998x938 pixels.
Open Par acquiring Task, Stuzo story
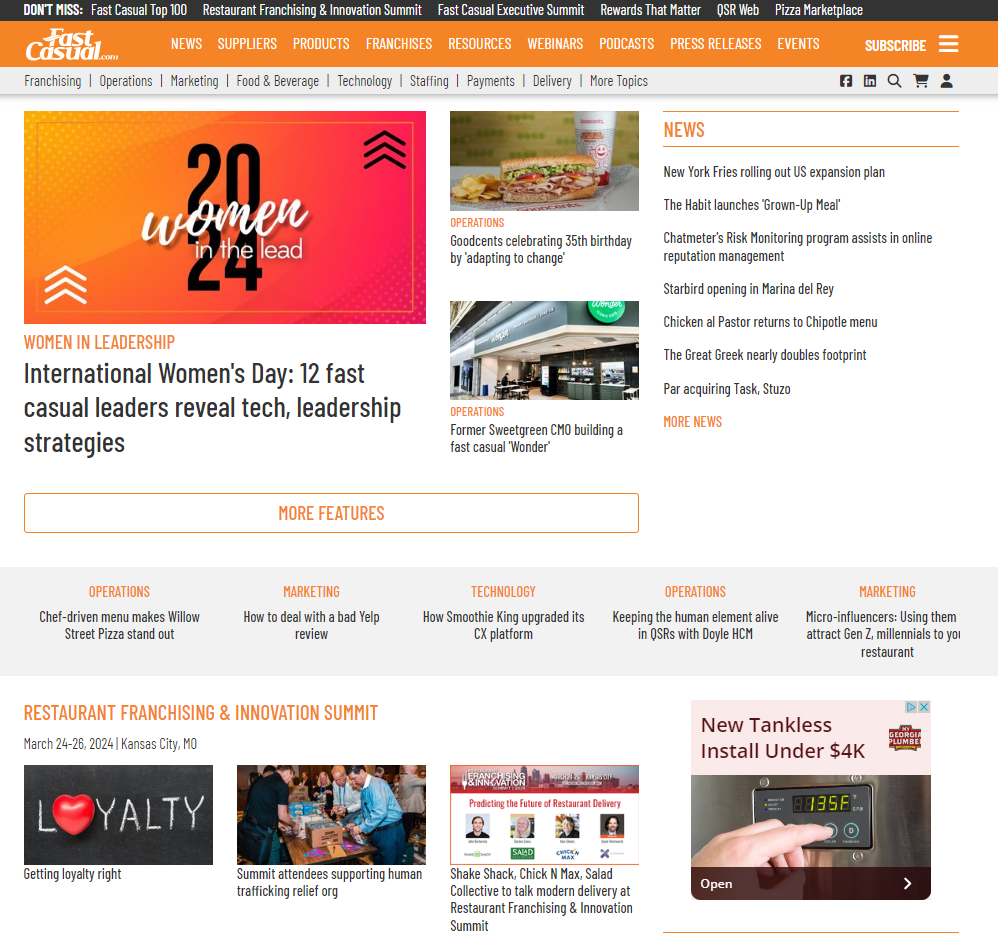(727, 389)
